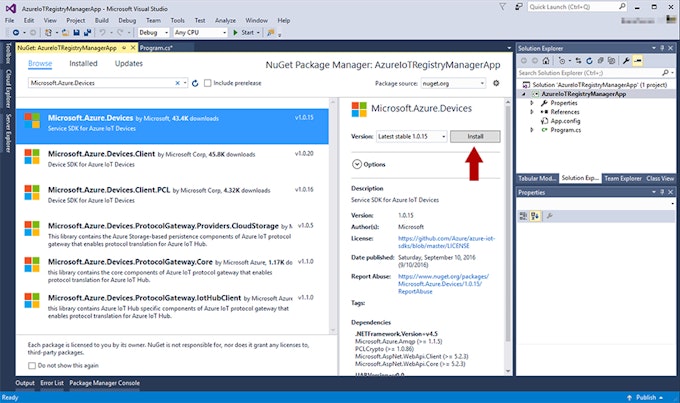
Task: Switch to the Team Explorer tab
Action: pyautogui.click(x=623, y=178)
